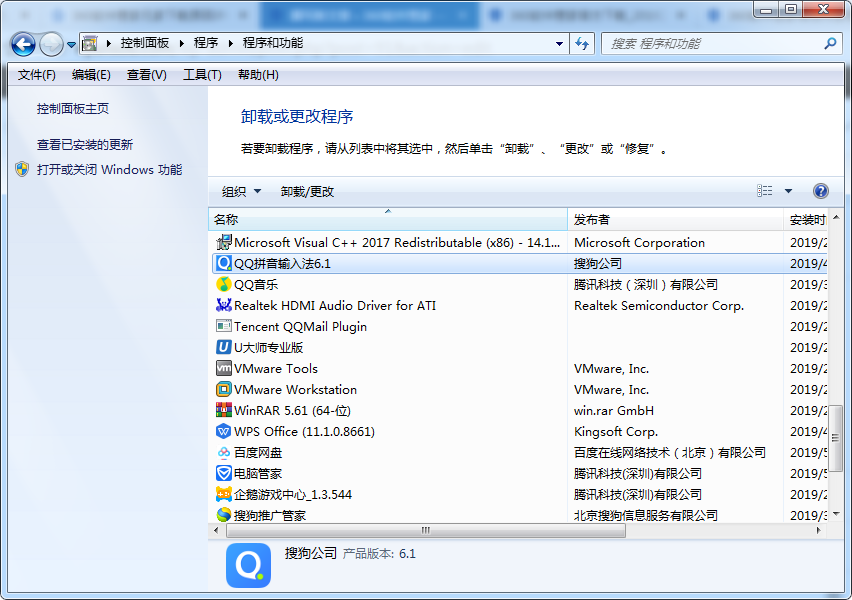The width and height of the screenshot is (852, 600).
Task: Open the view options dropdown arrow
Action: click(x=788, y=191)
